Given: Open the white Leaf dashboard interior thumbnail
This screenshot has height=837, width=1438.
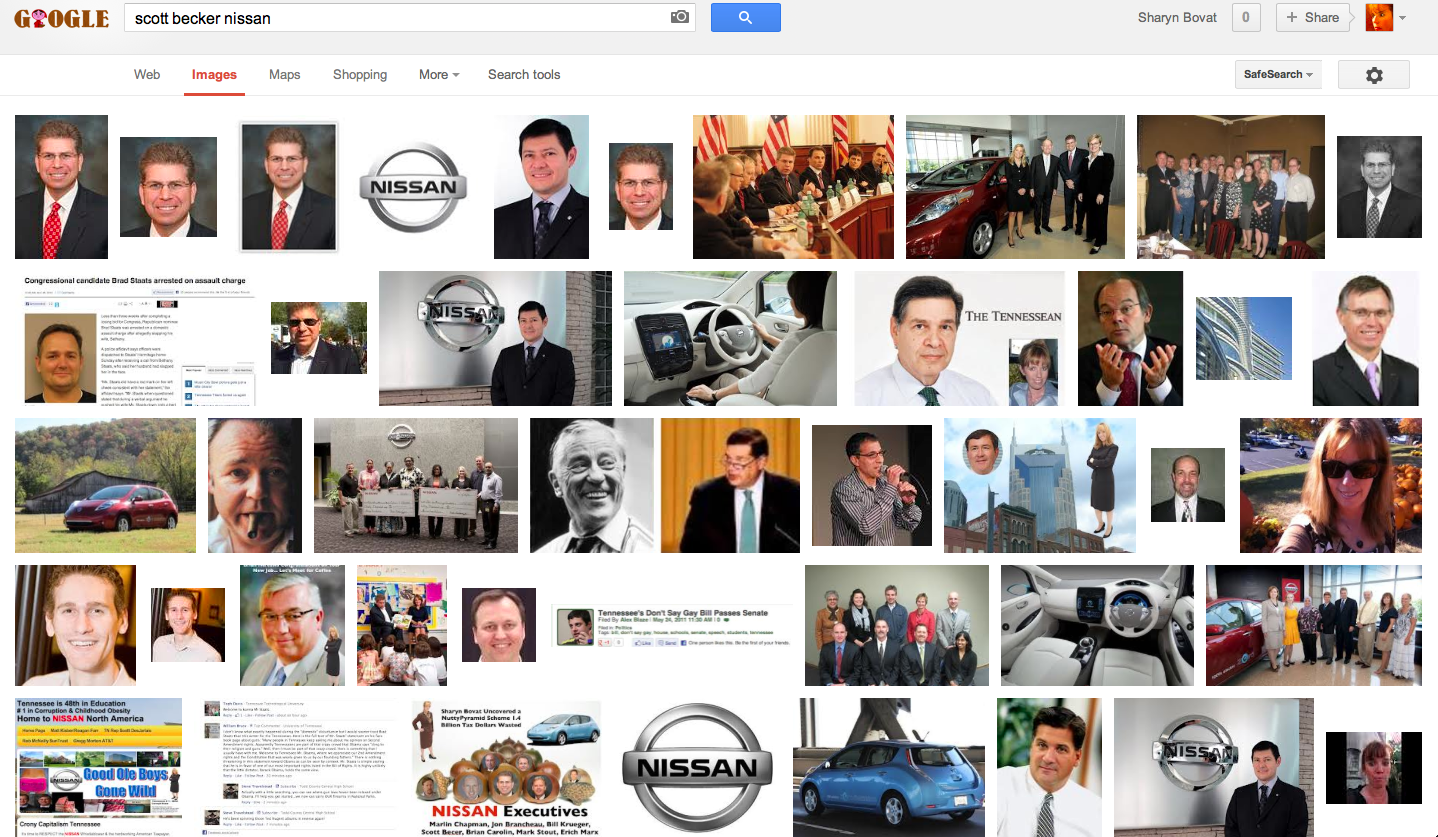Looking at the screenshot, I should tap(1097, 625).
